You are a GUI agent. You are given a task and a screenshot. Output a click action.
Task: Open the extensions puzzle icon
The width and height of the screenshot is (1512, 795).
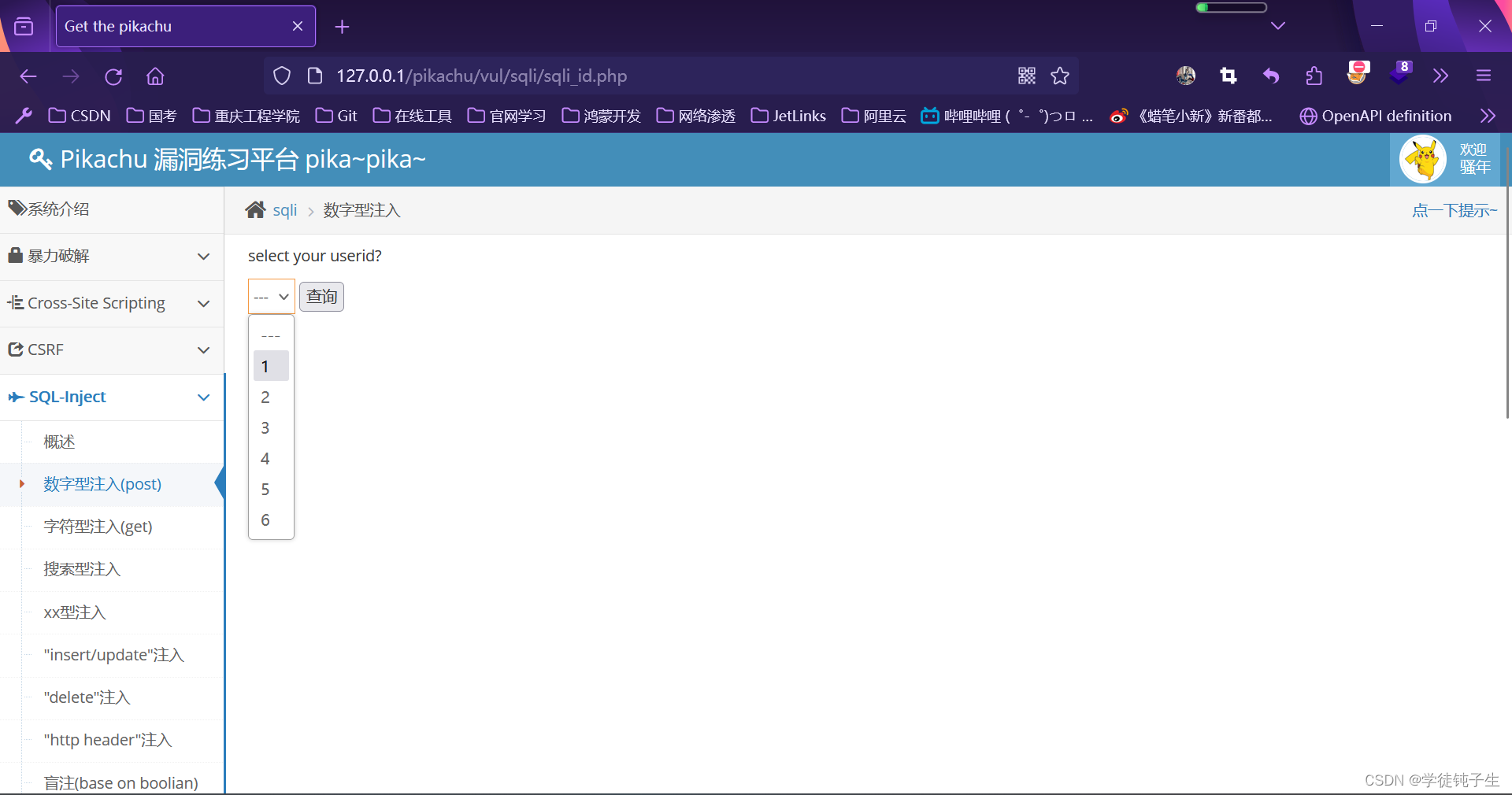[1314, 76]
